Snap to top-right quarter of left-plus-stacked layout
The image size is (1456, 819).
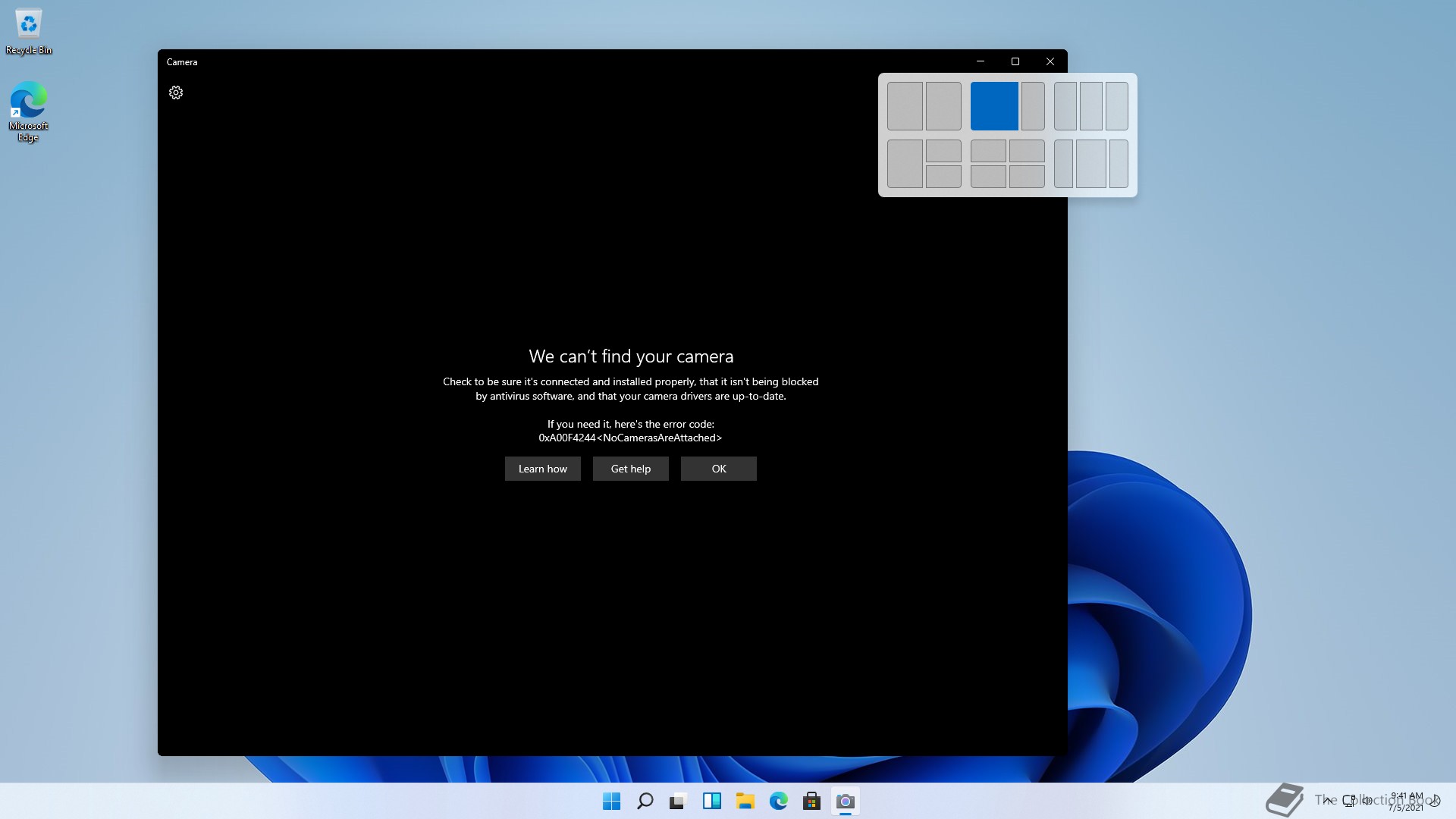943,151
